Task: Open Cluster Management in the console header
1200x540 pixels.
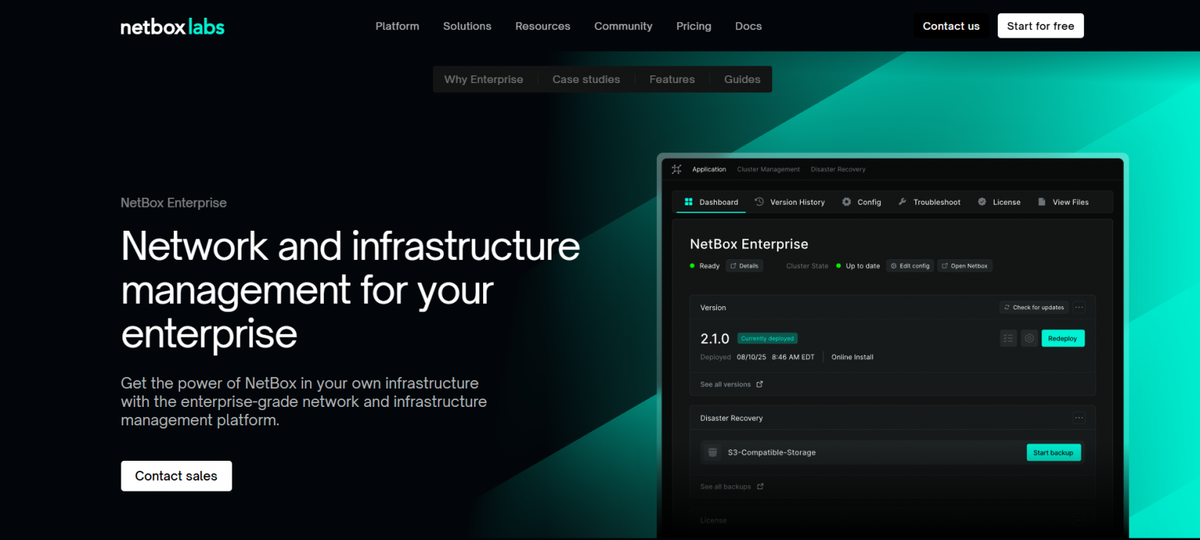Action: coord(768,170)
